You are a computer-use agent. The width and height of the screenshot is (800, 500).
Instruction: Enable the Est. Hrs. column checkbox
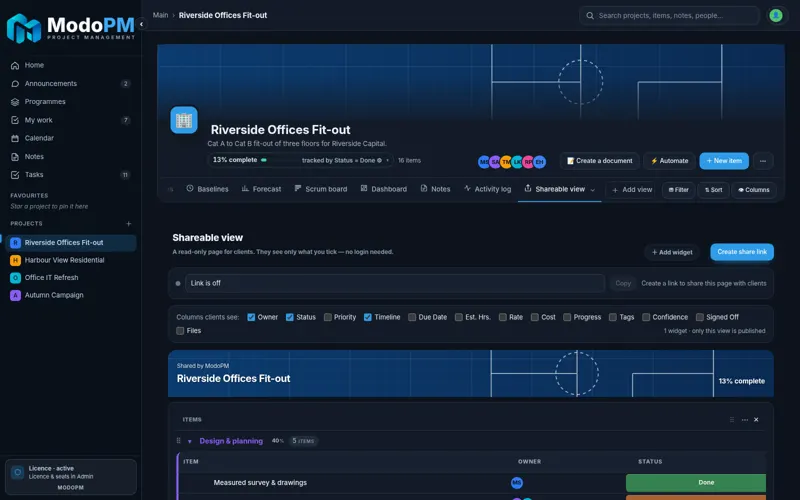459,317
